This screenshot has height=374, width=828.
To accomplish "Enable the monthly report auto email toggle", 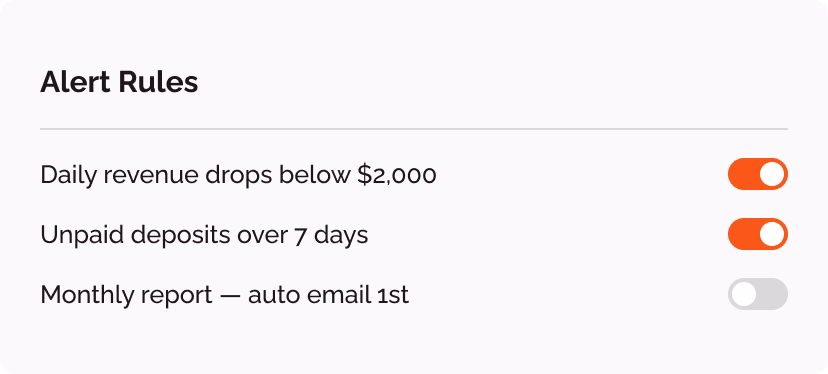I will tap(758, 294).
